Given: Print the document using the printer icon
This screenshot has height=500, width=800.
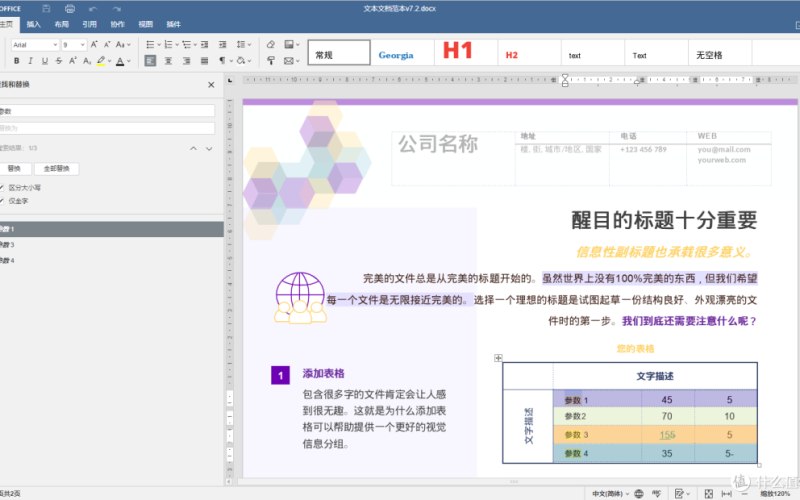Looking at the screenshot, I should (70, 8).
